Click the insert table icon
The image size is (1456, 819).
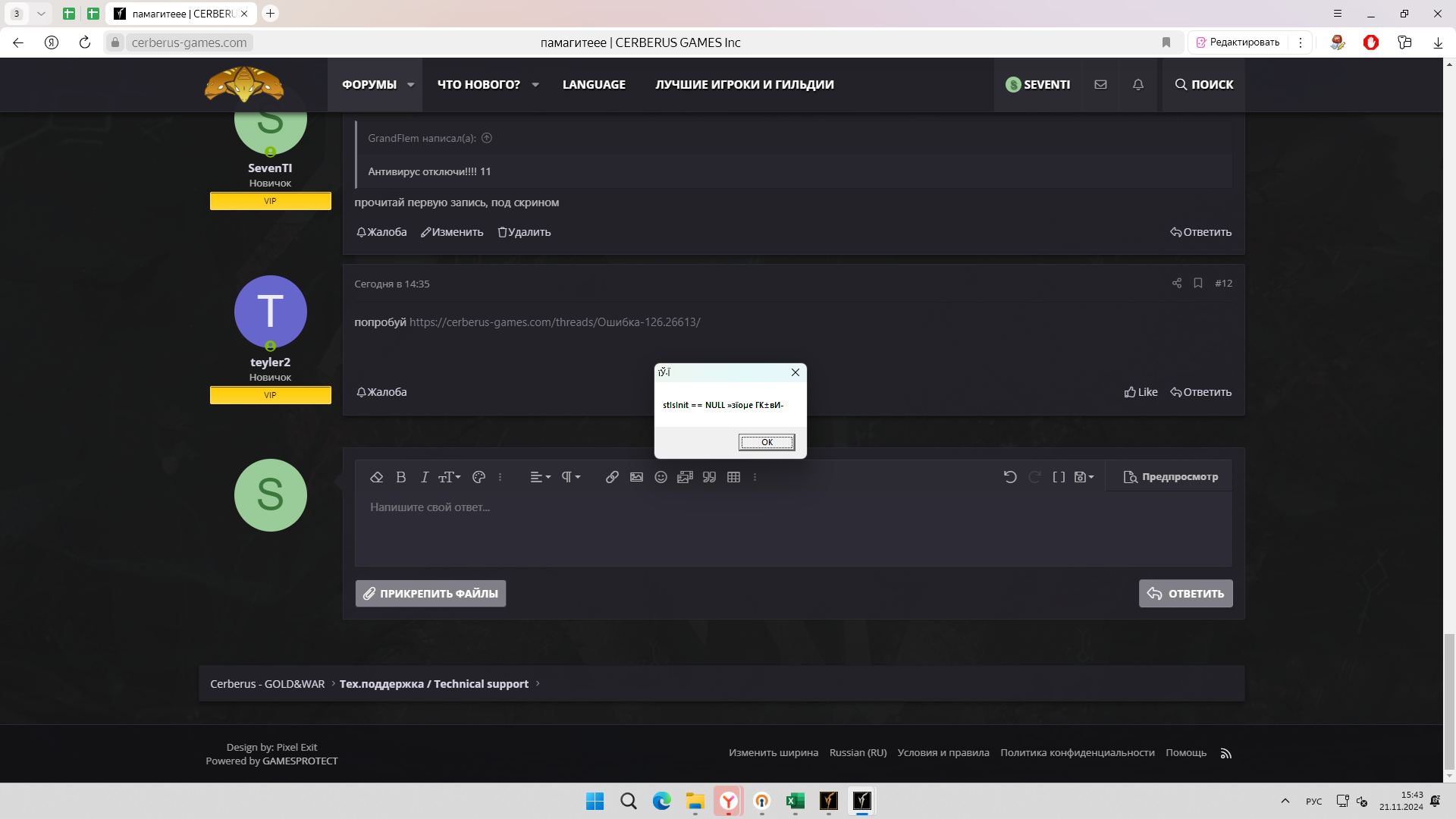pyautogui.click(x=733, y=477)
